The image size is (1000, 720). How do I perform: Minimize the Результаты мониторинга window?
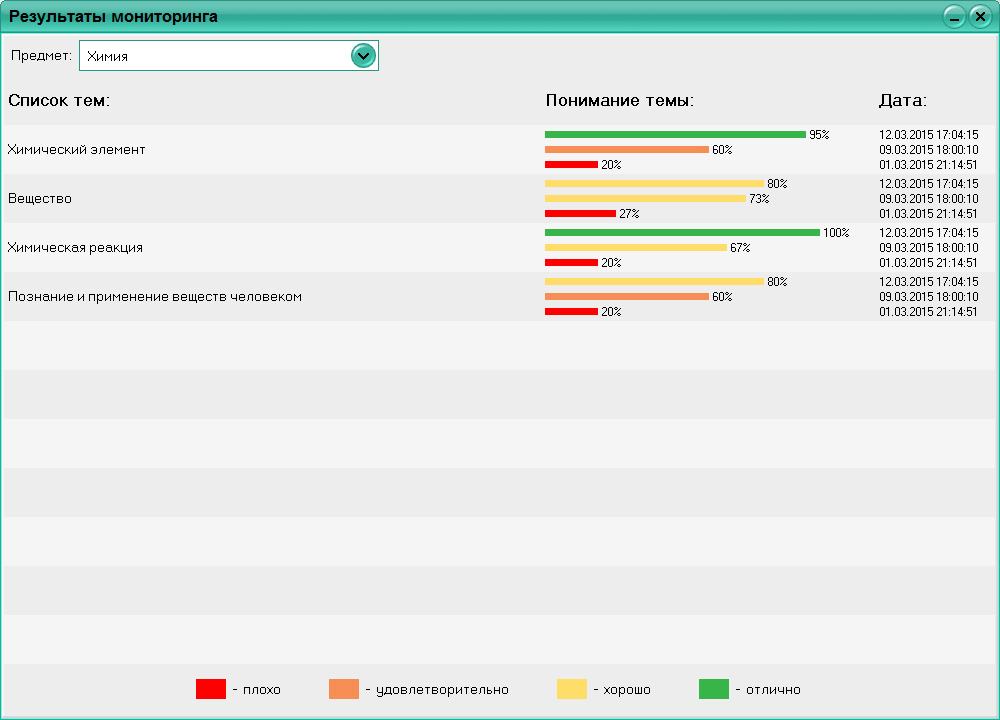954,17
